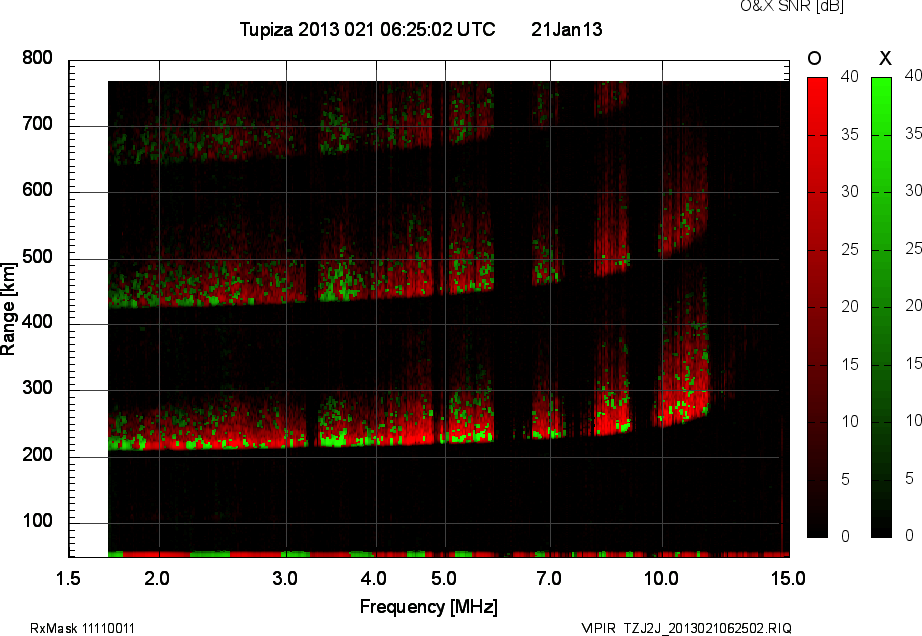Click the 10 dB label beside the O color bar
This screenshot has width=922, height=636.
click(850, 421)
